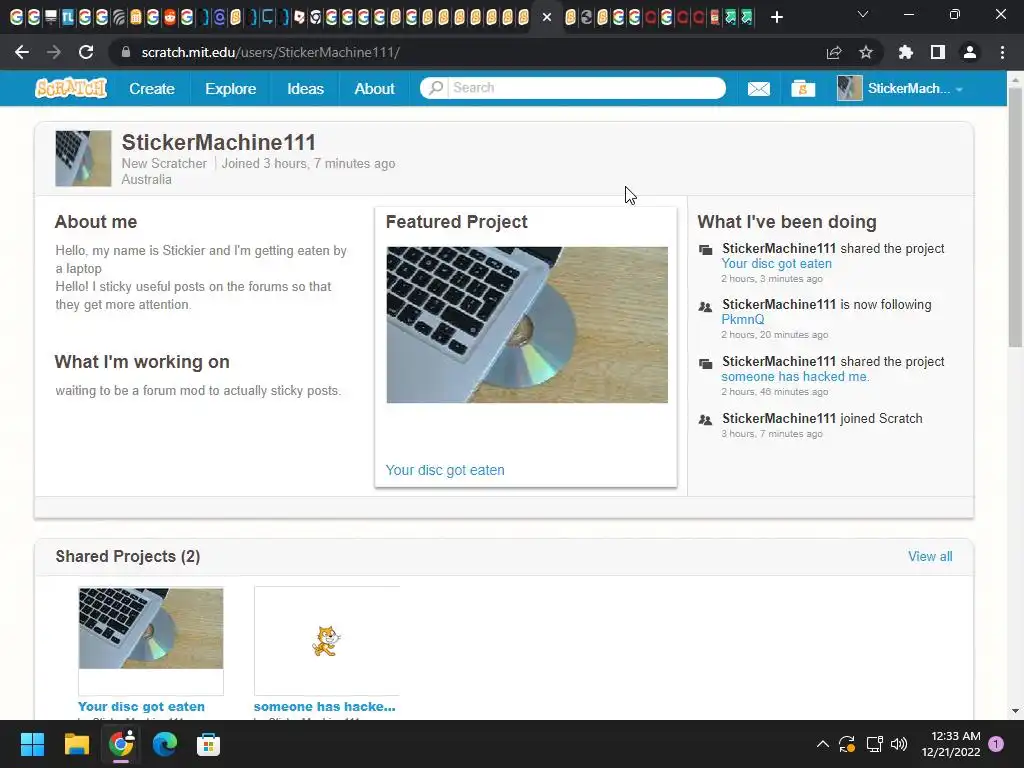Bookmark this page with star icon

(x=866, y=52)
